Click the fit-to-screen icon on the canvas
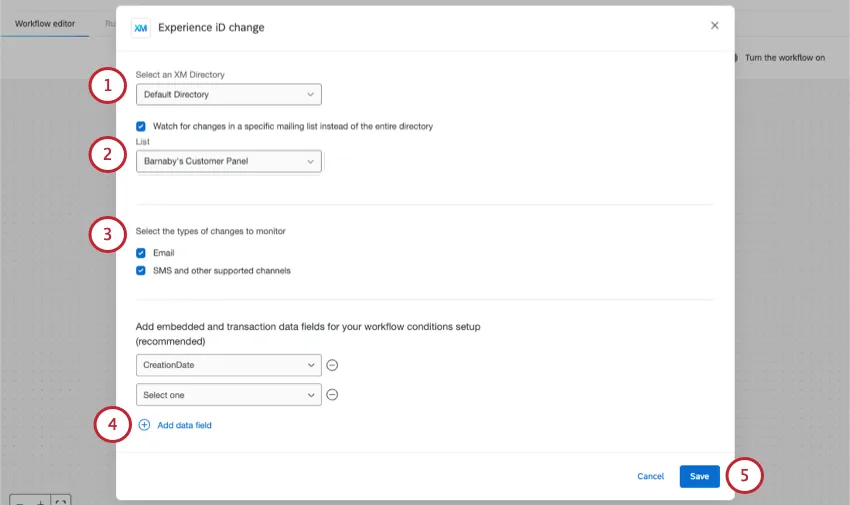The image size is (850, 505). (x=61, y=500)
